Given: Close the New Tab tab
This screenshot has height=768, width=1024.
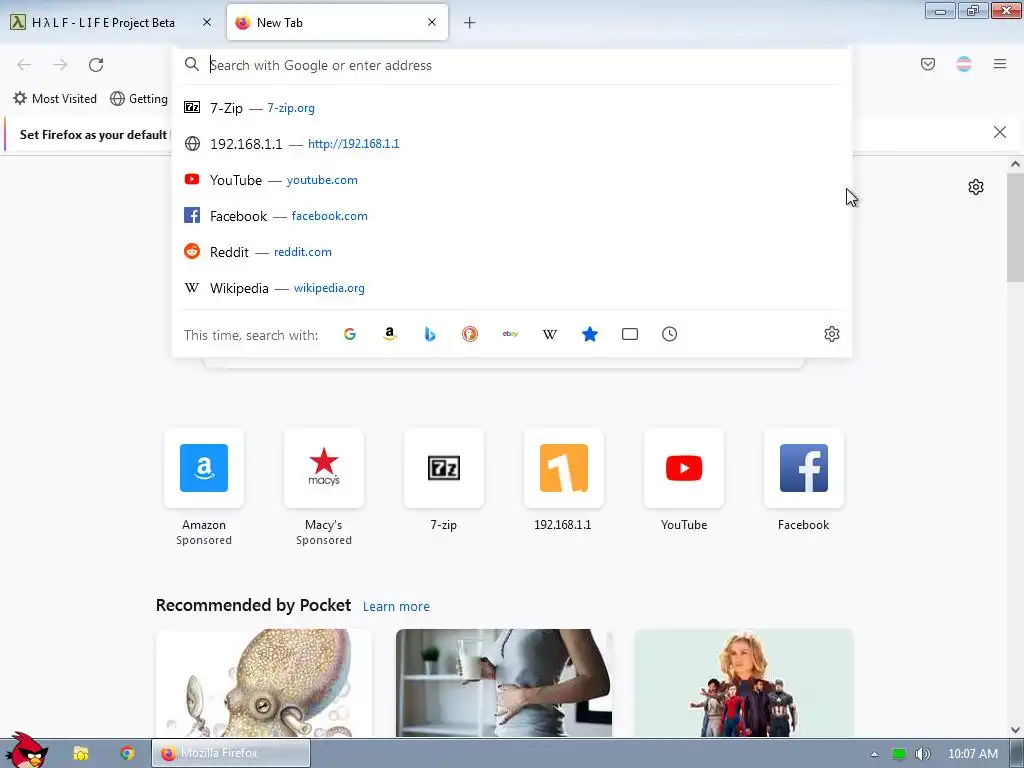Looking at the screenshot, I should point(432,22).
